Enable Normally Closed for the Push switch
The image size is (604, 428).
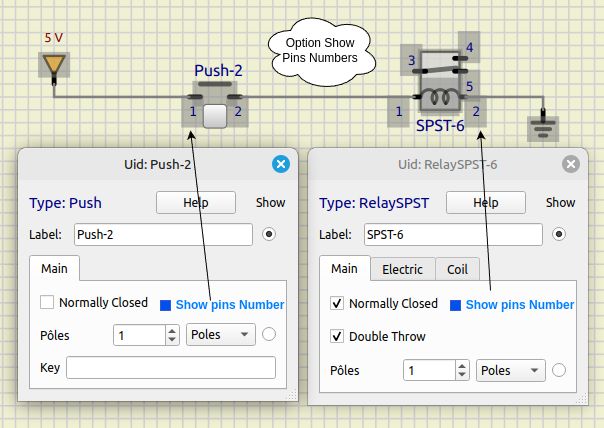tap(46, 303)
